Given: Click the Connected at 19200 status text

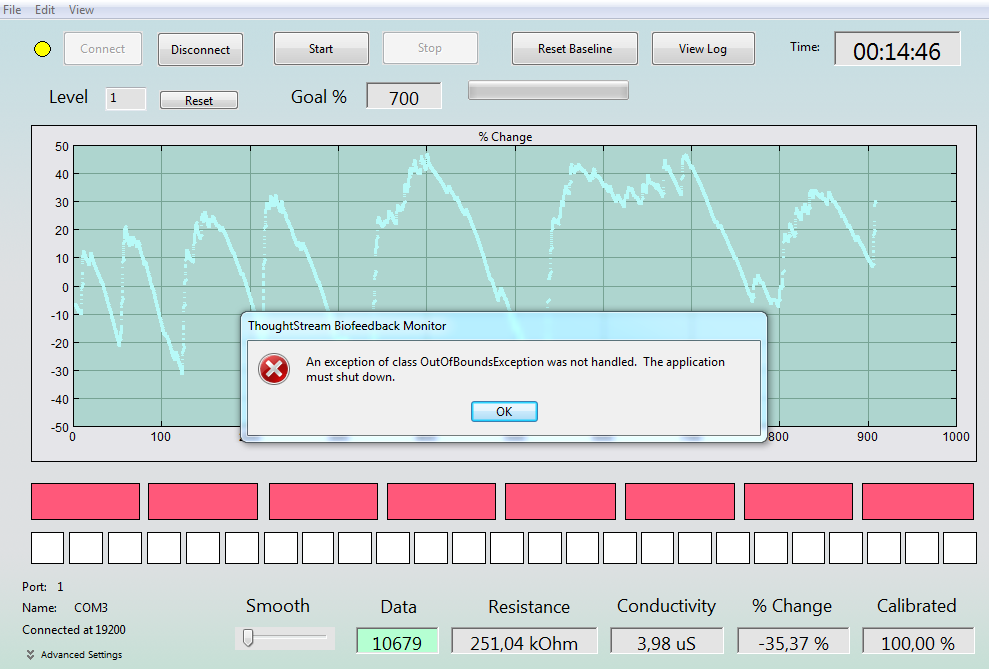Looking at the screenshot, I should tap(74, 629).
